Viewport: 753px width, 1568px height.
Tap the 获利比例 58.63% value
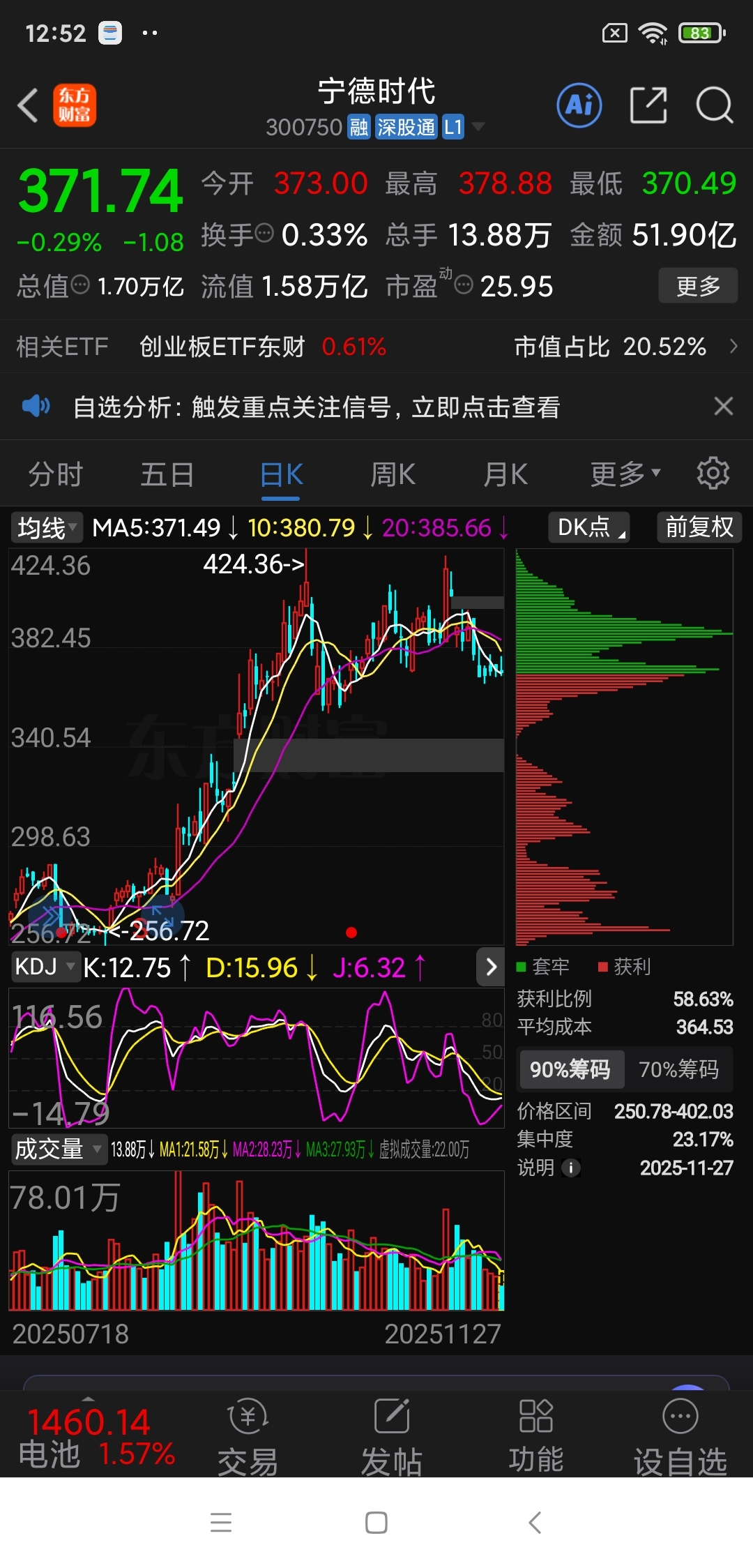click(703, 999)
